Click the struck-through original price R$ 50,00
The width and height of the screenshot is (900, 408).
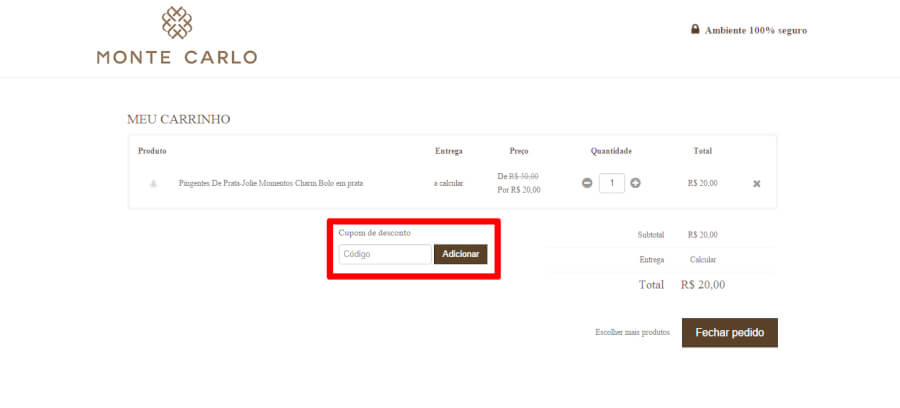pyautogui.click(x=524, y=176)
